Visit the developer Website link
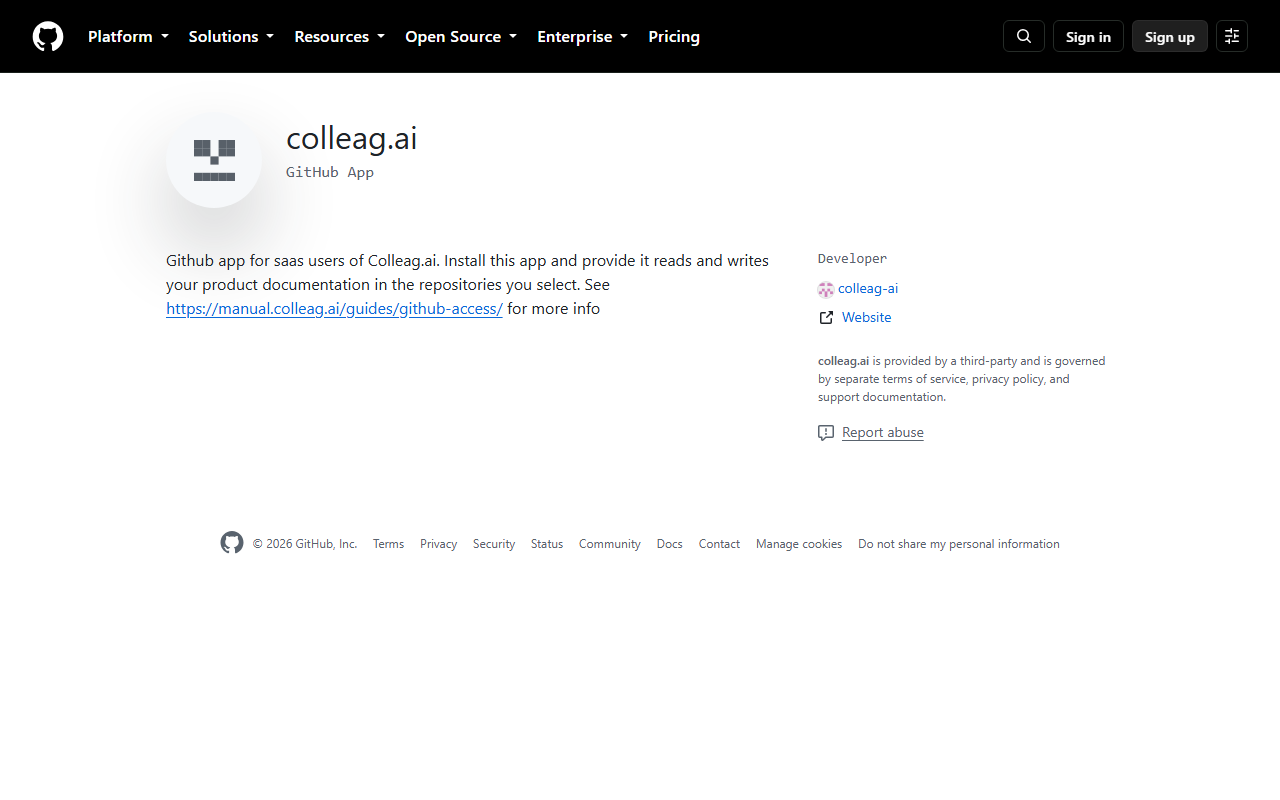The height and width of the screenshot is (800, 1280). [866, 317]
